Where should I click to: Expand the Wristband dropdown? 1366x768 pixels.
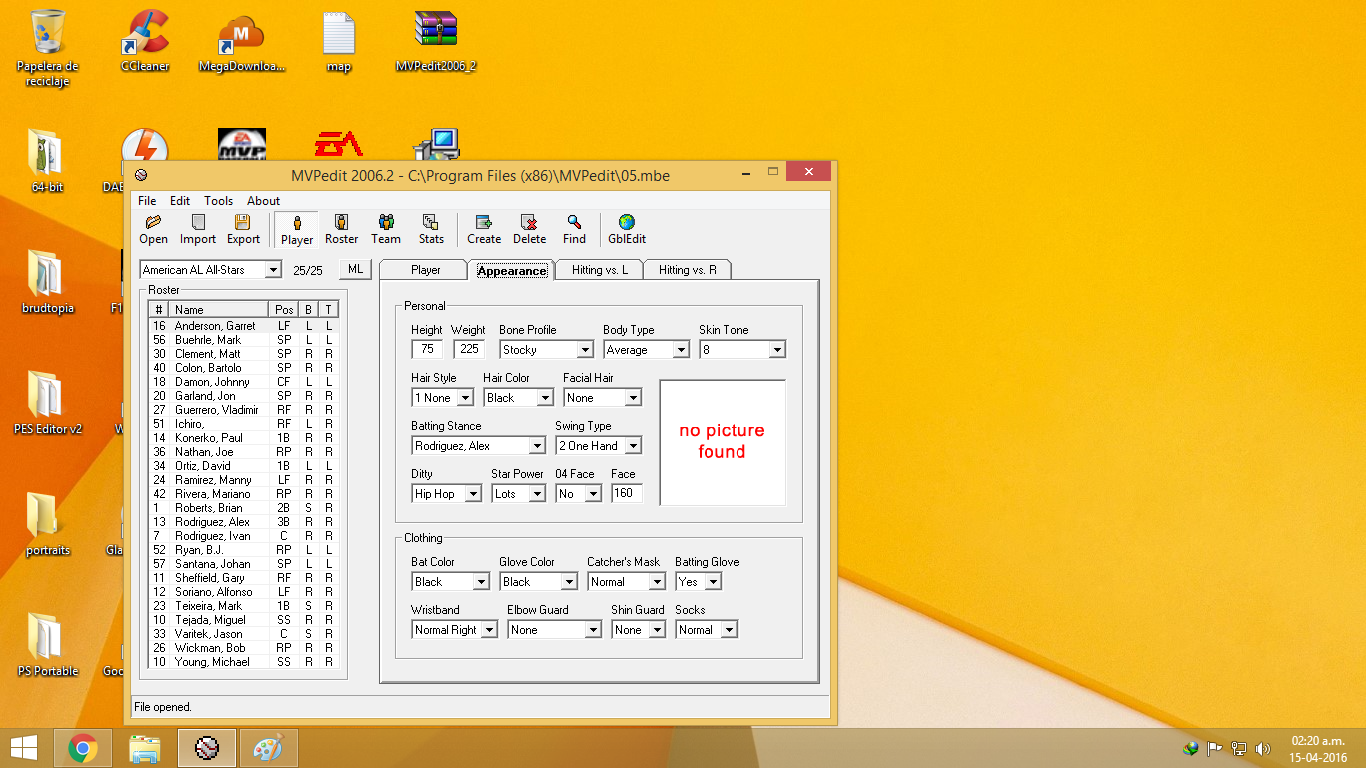pyautogui.click(x=489, y=630)
